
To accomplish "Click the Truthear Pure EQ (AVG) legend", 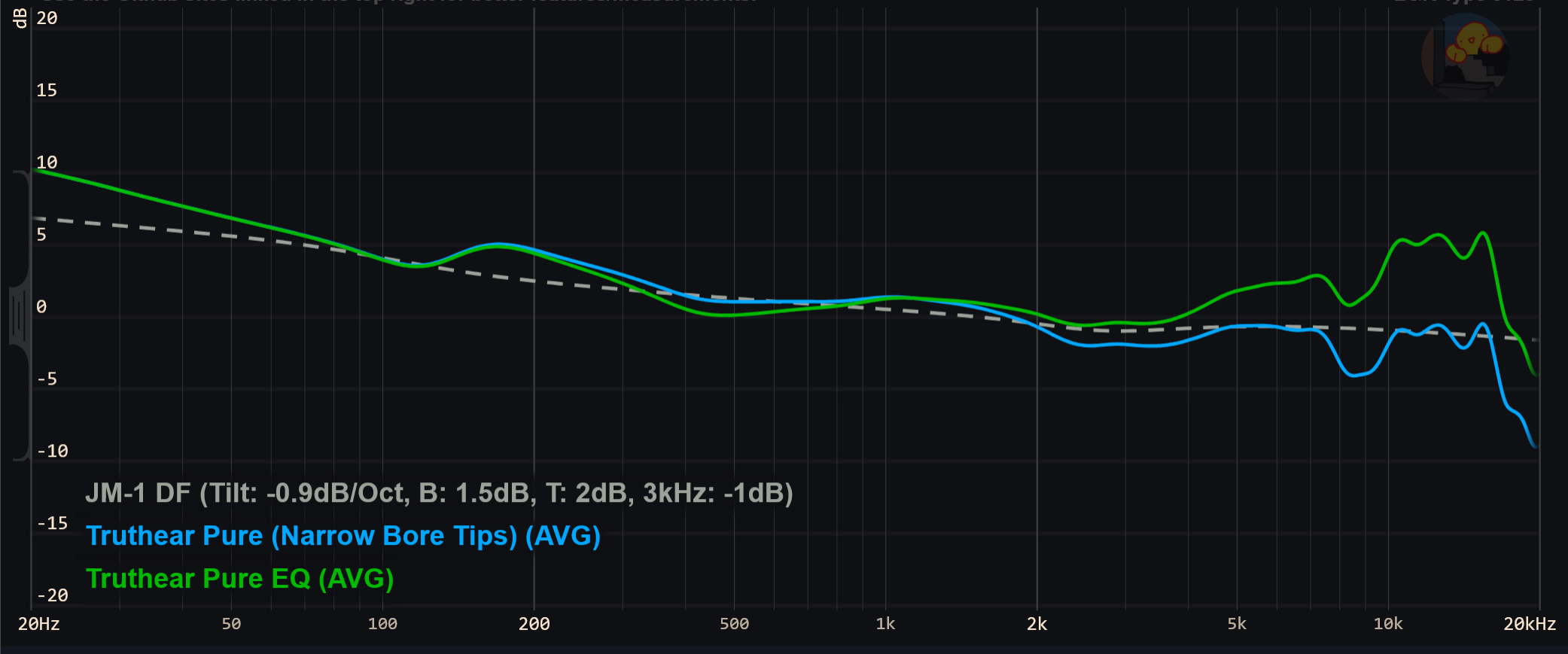I will coord(240,579).
